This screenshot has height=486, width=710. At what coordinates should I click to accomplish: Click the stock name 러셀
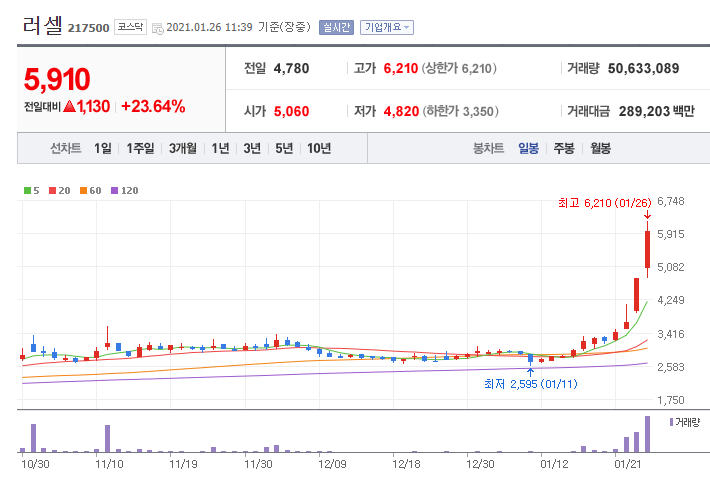[42, 25]
